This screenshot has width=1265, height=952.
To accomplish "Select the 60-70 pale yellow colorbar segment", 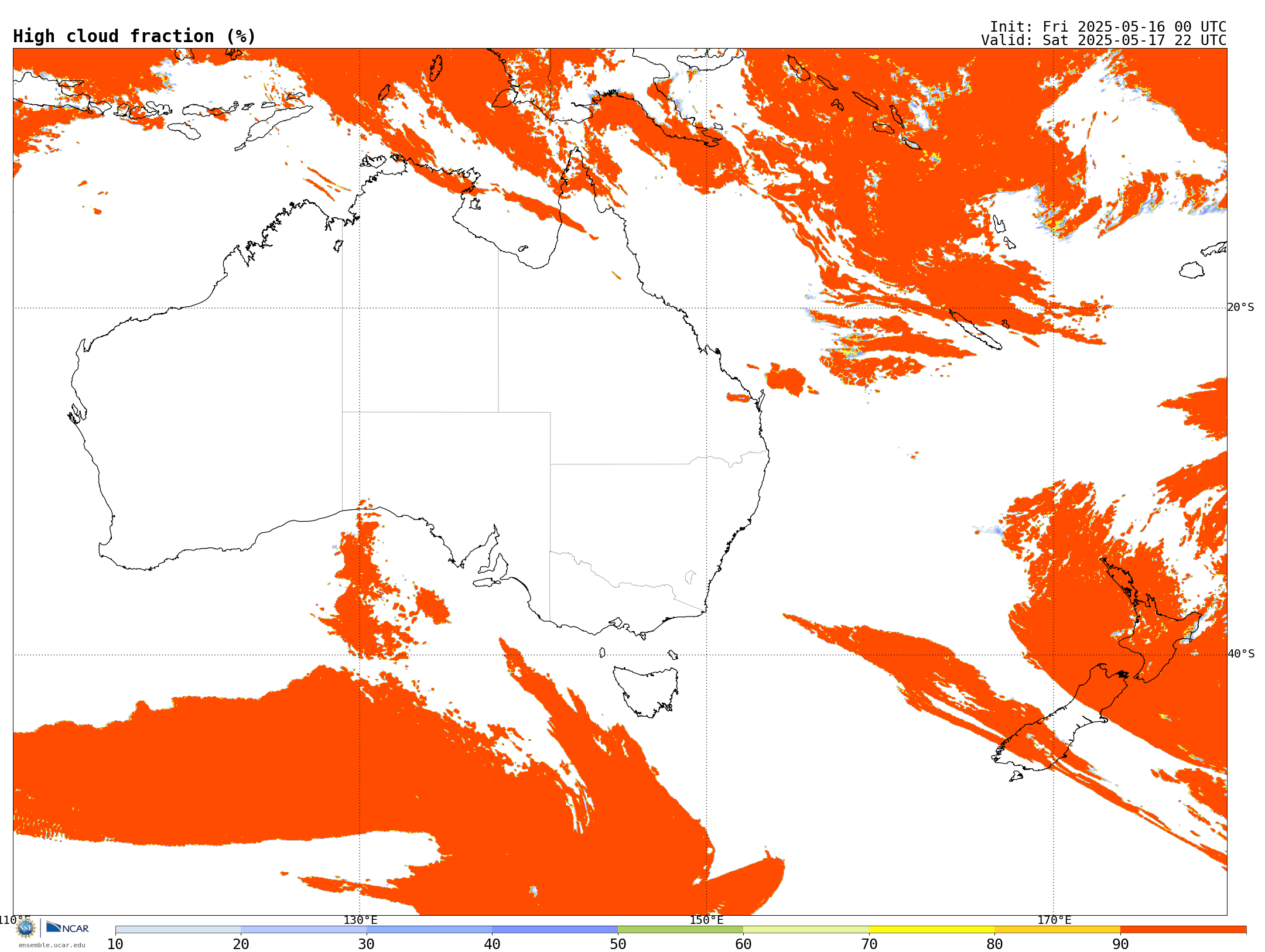I will pos(806,930).
